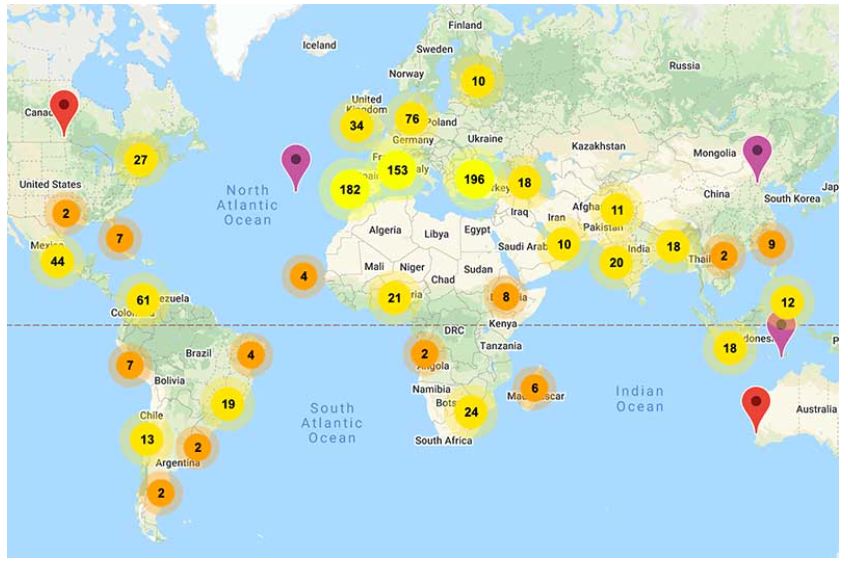Open the 6 cluster over Madagascar
This screenshot has width=848, height=567.
pos(535,388)
